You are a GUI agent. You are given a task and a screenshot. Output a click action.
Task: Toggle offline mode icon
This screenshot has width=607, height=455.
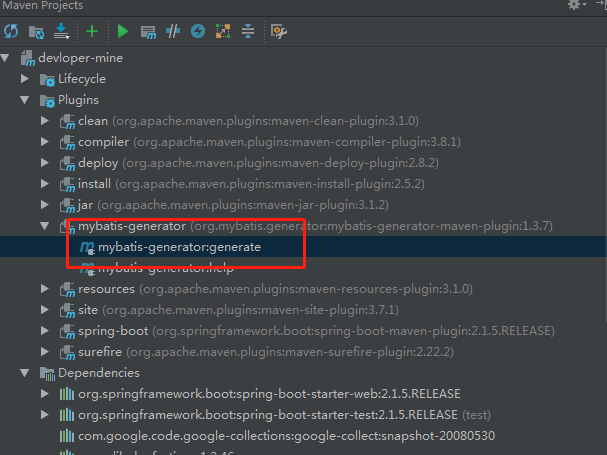(173, 31)
